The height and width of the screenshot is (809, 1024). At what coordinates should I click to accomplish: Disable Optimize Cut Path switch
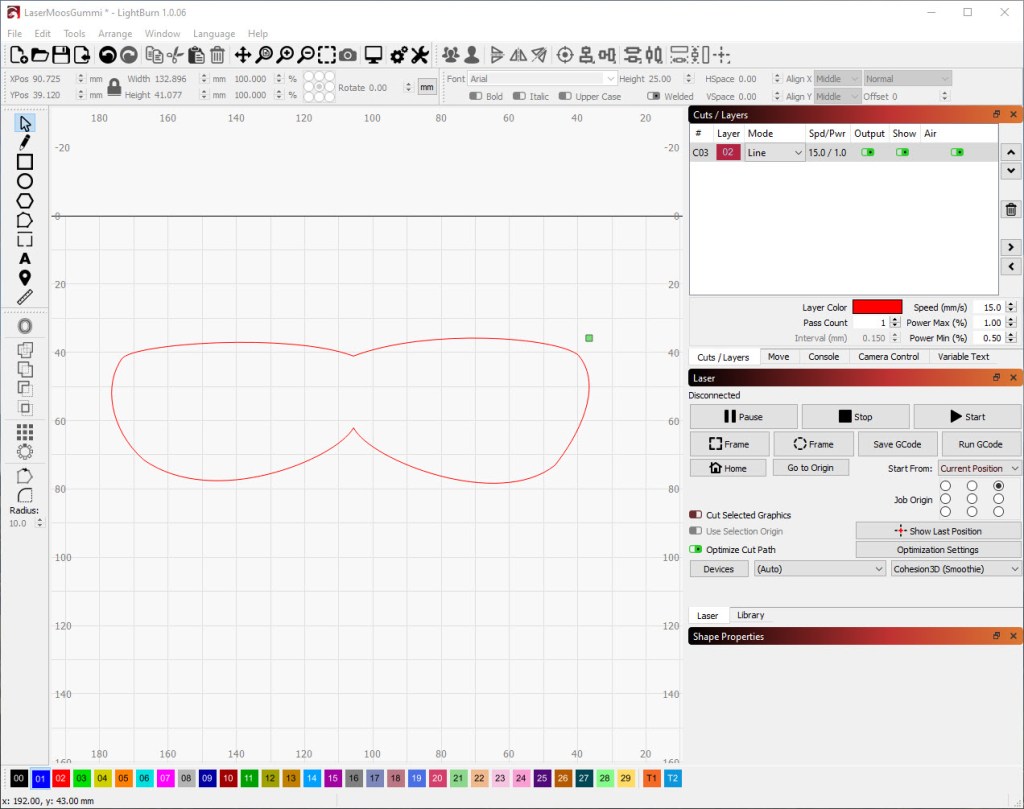[x=696, y=550]
